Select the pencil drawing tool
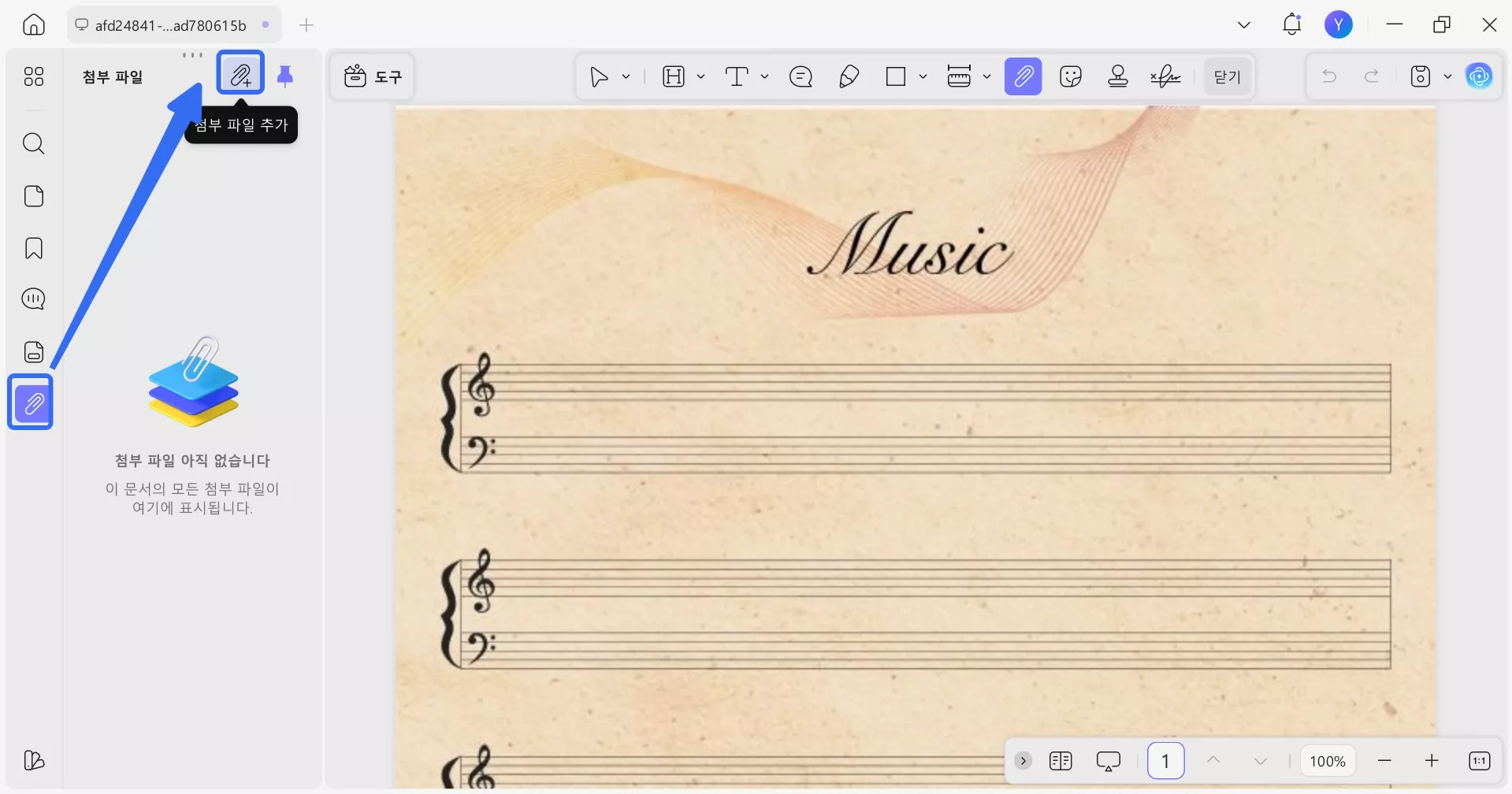The image size is (1512, 794). tap(849, 76)
